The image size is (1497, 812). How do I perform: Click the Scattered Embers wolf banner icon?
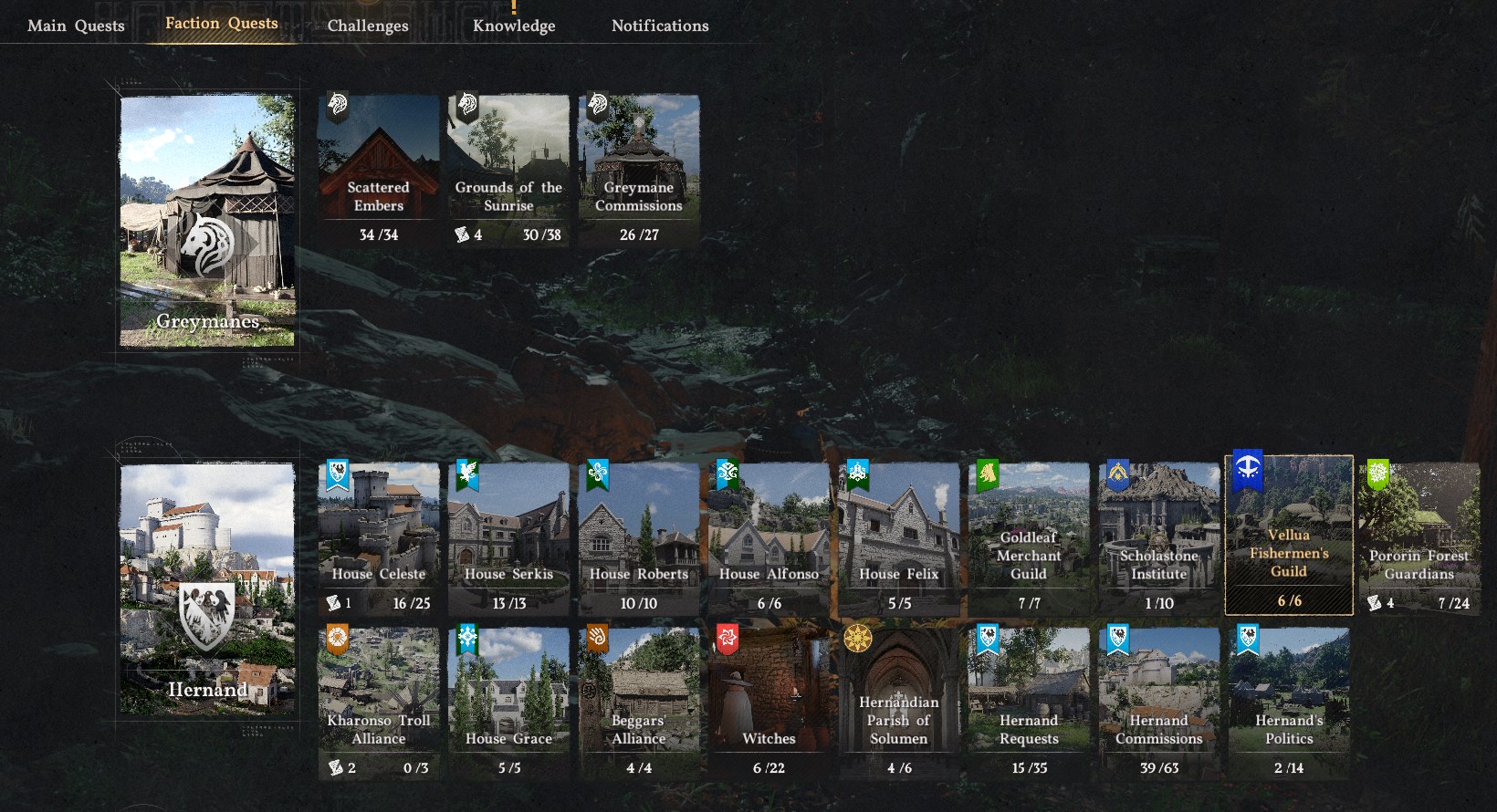click(338, 106)
